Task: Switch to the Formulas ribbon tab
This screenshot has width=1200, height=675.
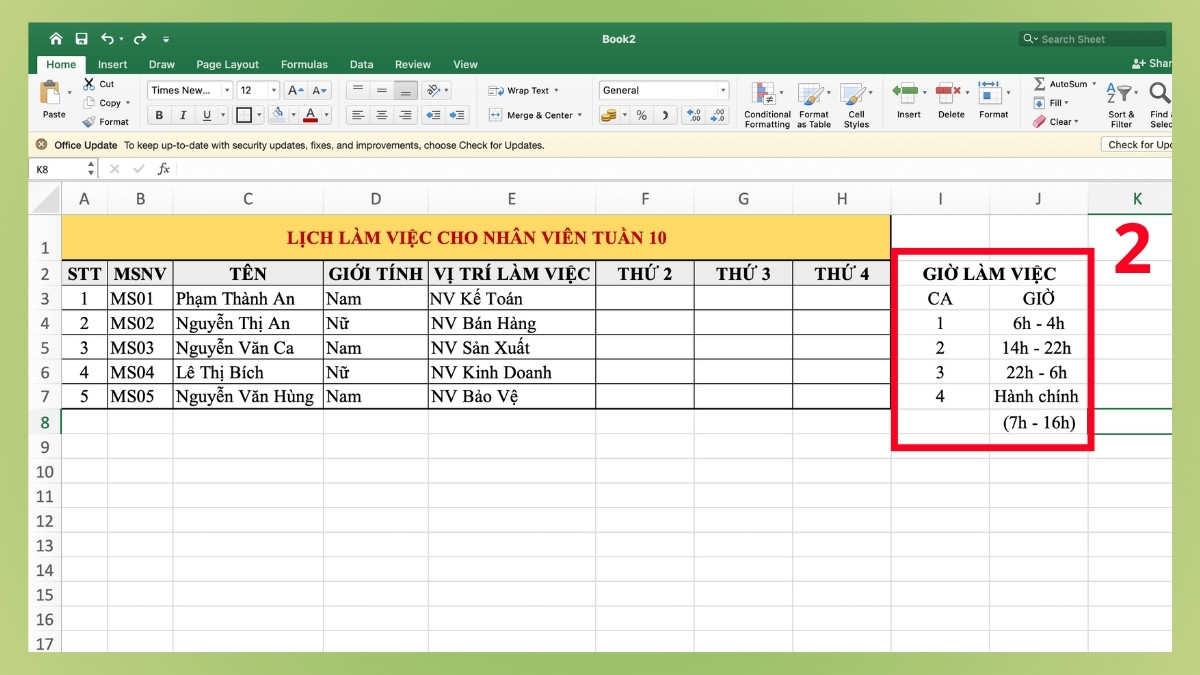Action: (304, 64)
